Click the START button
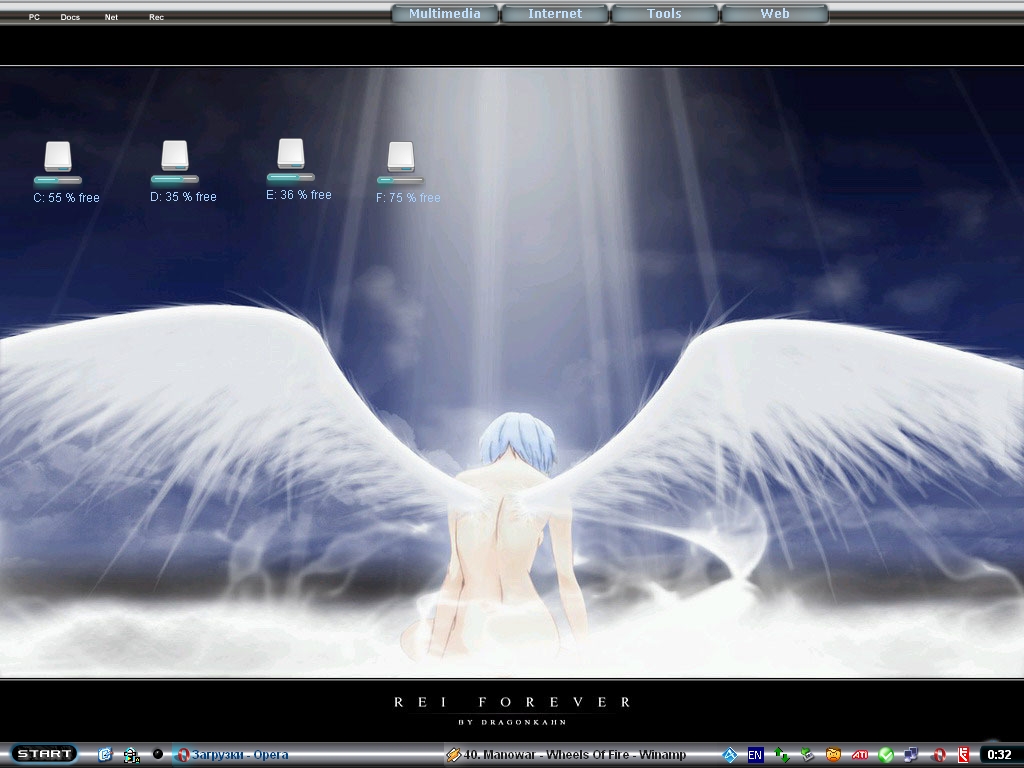Screen dimensions: 1024x768 coord(44,754)
